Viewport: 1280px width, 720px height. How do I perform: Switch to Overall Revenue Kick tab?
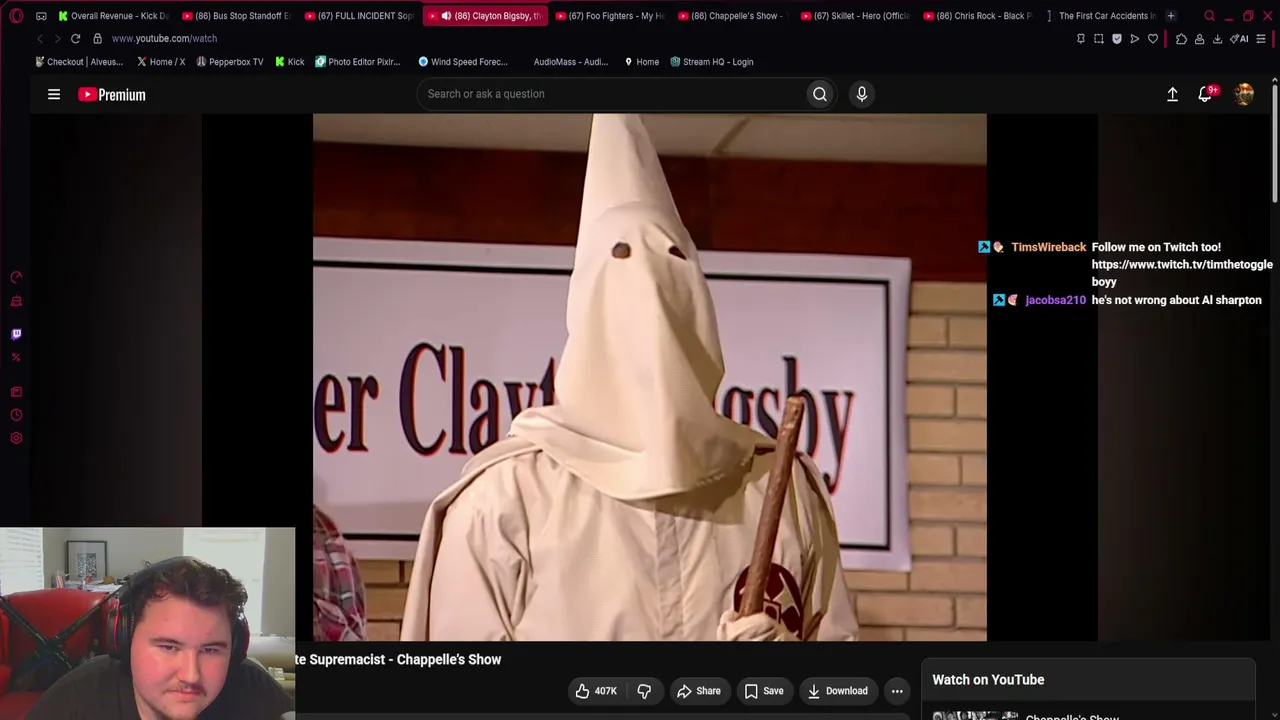114,16
